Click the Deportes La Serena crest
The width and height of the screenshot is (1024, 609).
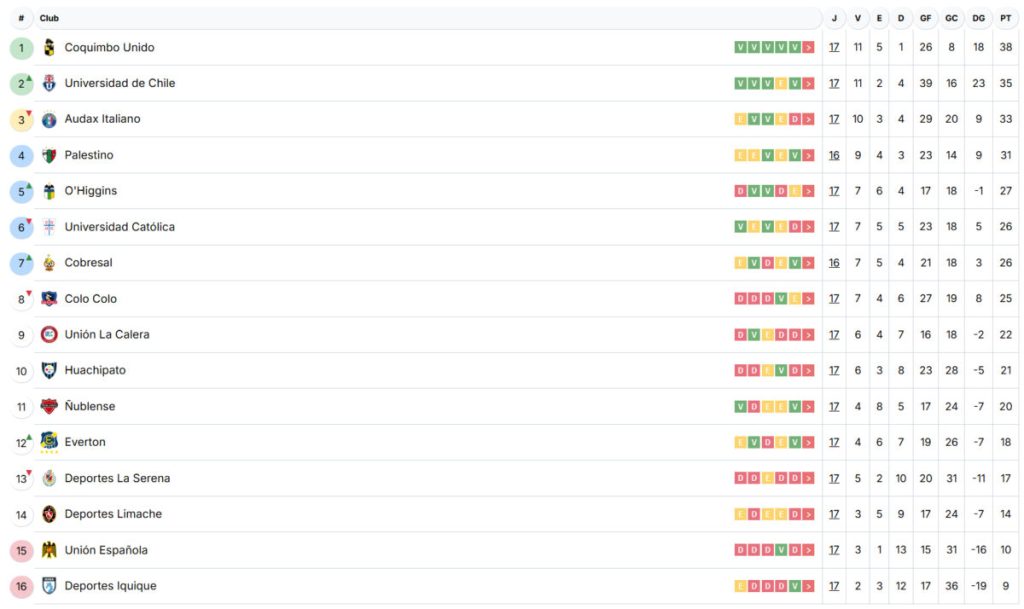[x=49, y=478]
